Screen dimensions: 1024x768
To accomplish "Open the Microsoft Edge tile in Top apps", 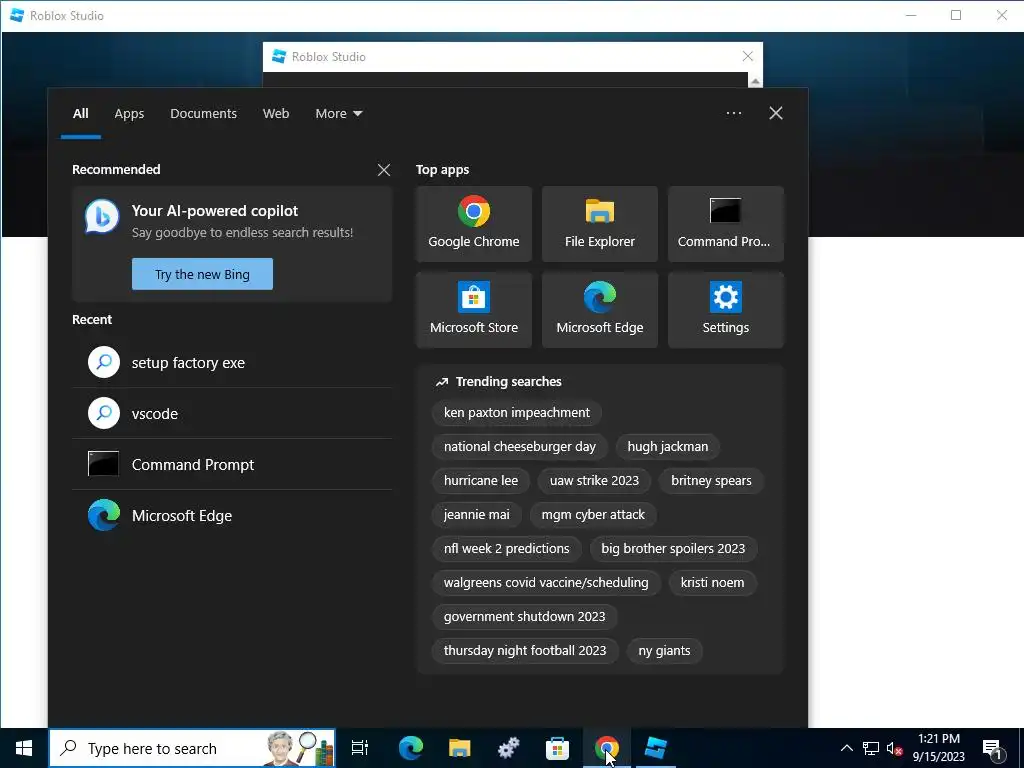I will click(x=600, y=310).
